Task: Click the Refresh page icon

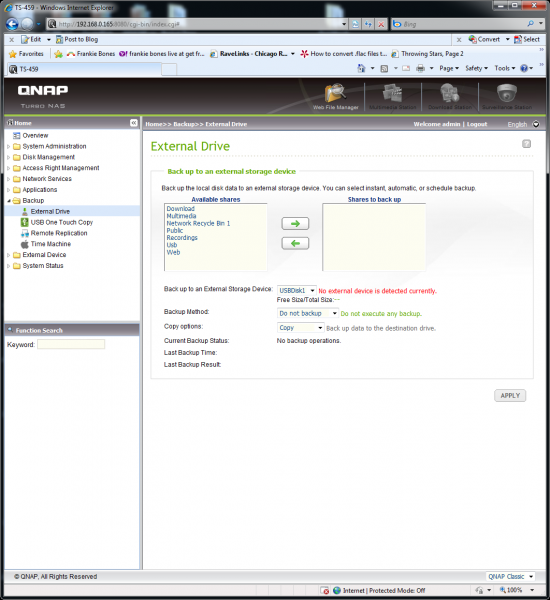Action: (x=368, y=24)
